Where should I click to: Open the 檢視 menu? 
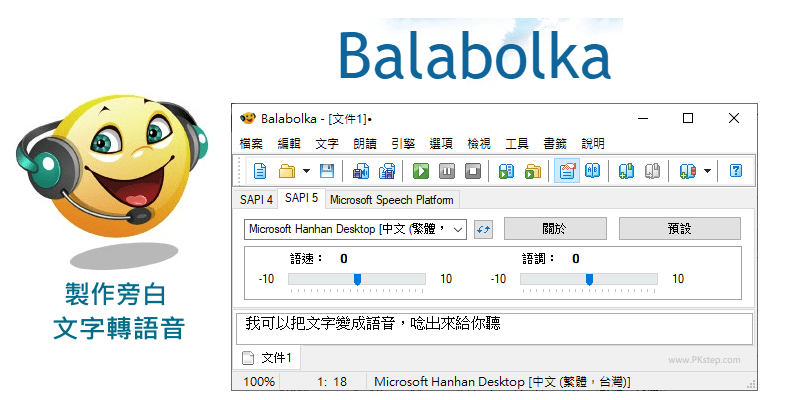pyautogui.click(x=479, y=144)
